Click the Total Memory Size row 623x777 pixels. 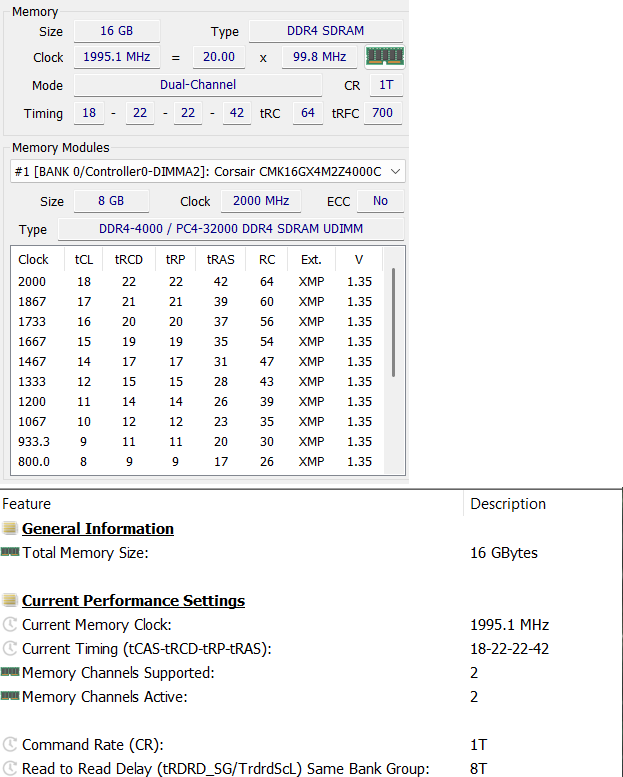311,553
